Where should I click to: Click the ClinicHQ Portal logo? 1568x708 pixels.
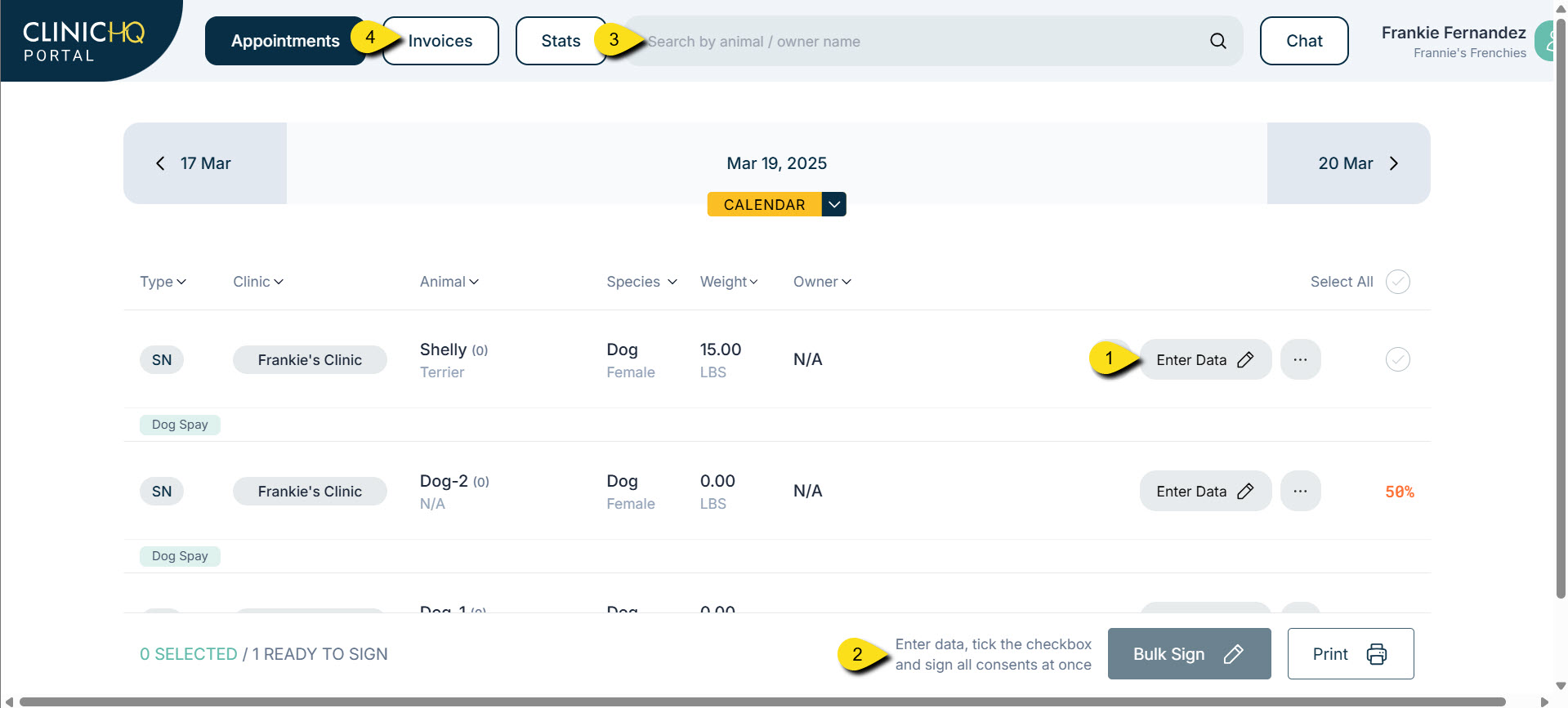pyautogui.click(x=83, y=41)
